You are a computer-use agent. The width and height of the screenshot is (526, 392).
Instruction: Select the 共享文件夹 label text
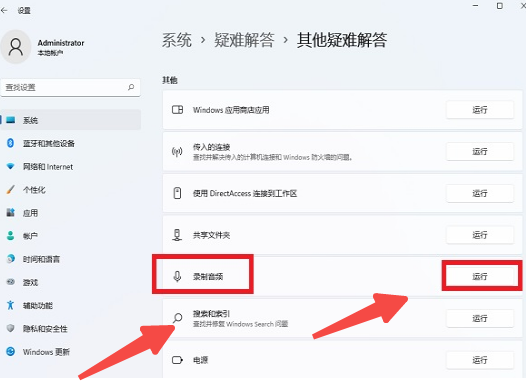[x=211, y=235]
